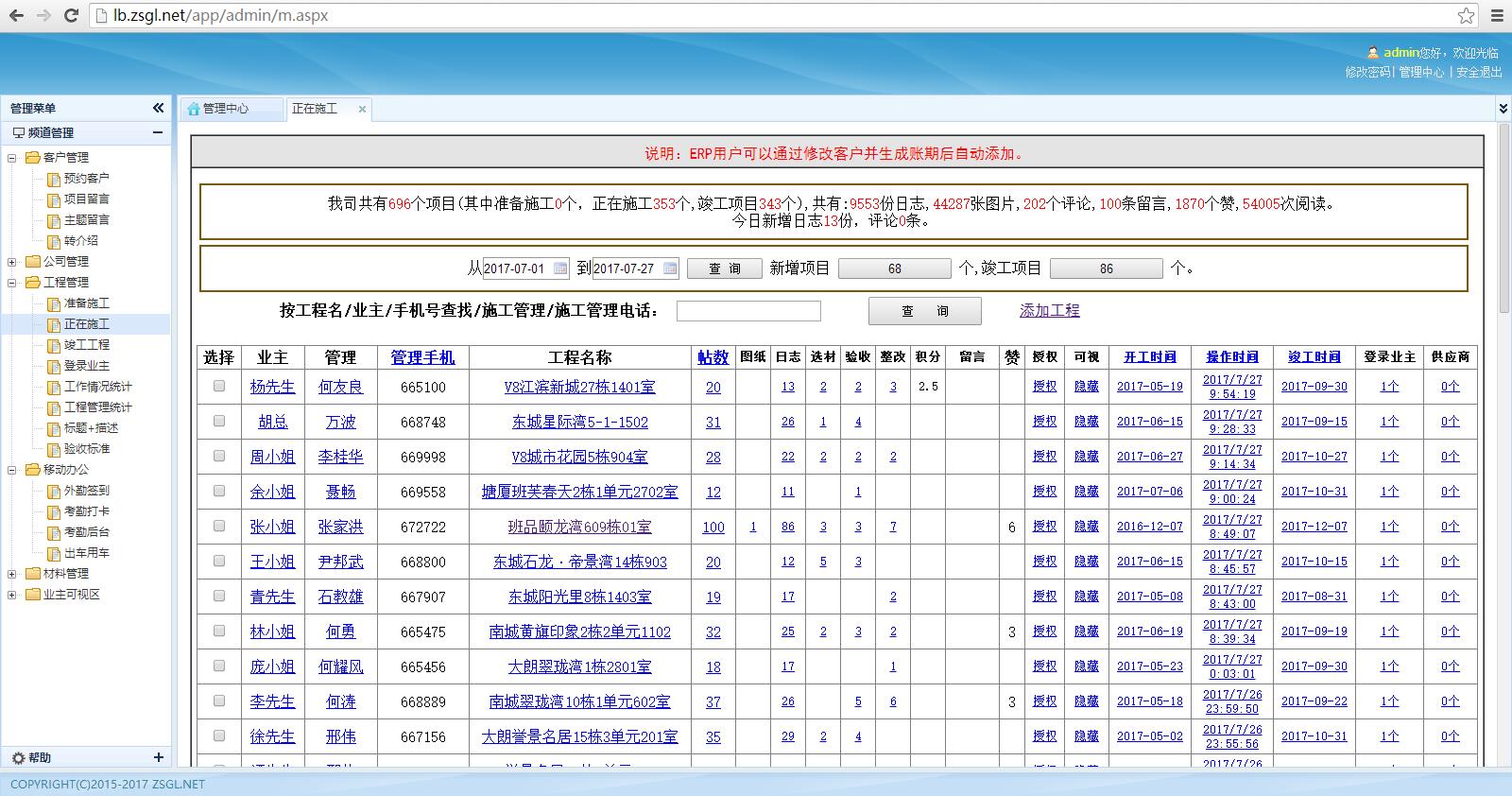Viewport: 1512px width, 796px height.
Task: Close the 正在施工 tab with x icon
Action: [362, 110]
